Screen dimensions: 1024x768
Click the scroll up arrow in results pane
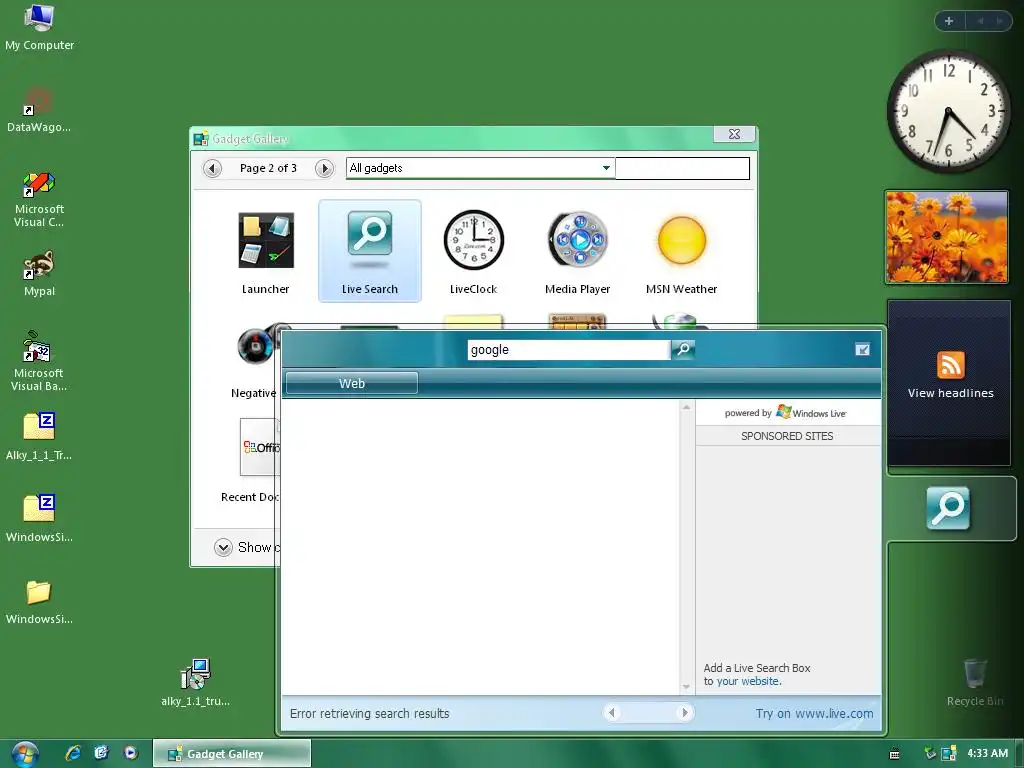[x=686, y=408]
